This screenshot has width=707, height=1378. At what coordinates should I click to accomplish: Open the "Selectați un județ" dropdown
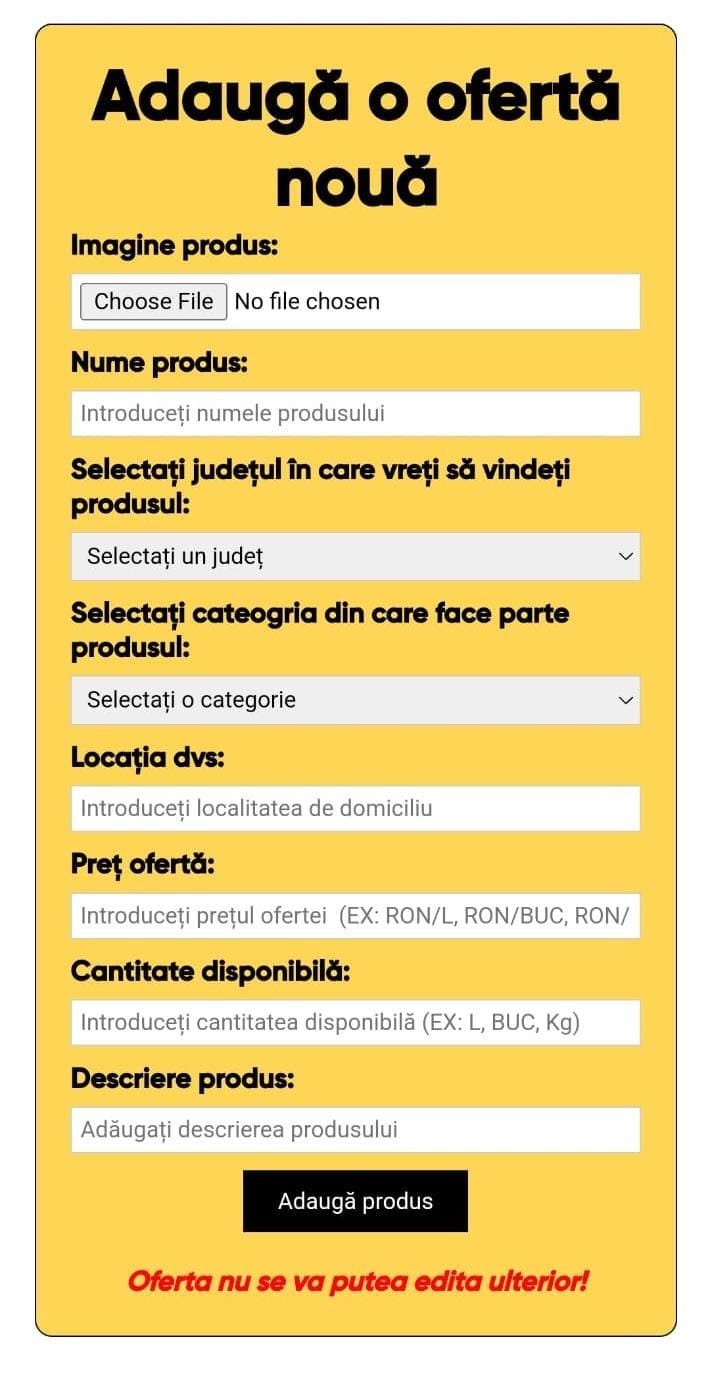click(x=355, y=556)
